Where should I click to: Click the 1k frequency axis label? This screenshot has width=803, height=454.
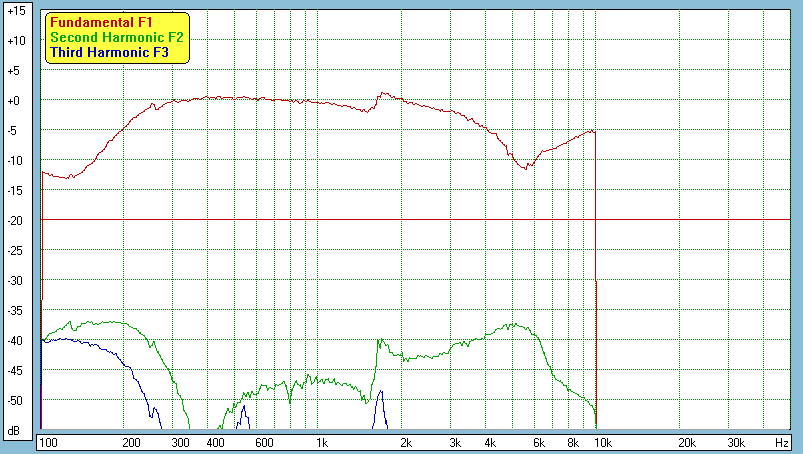coord(321,442)
